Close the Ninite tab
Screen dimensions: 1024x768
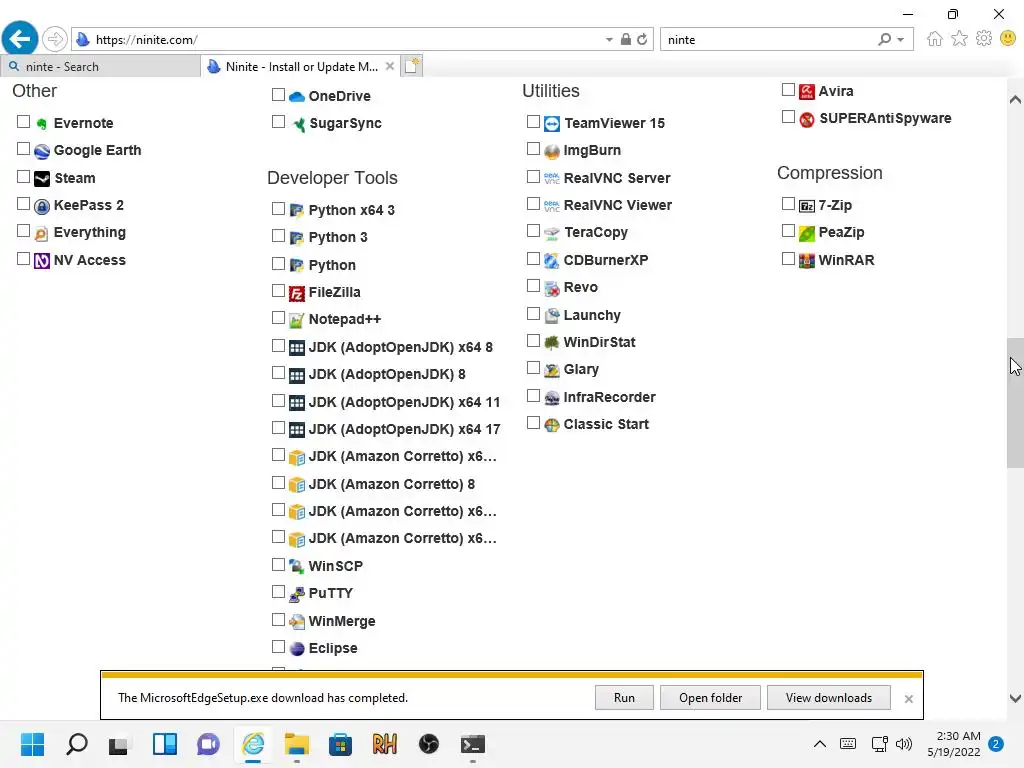click(x=390, y=66)
